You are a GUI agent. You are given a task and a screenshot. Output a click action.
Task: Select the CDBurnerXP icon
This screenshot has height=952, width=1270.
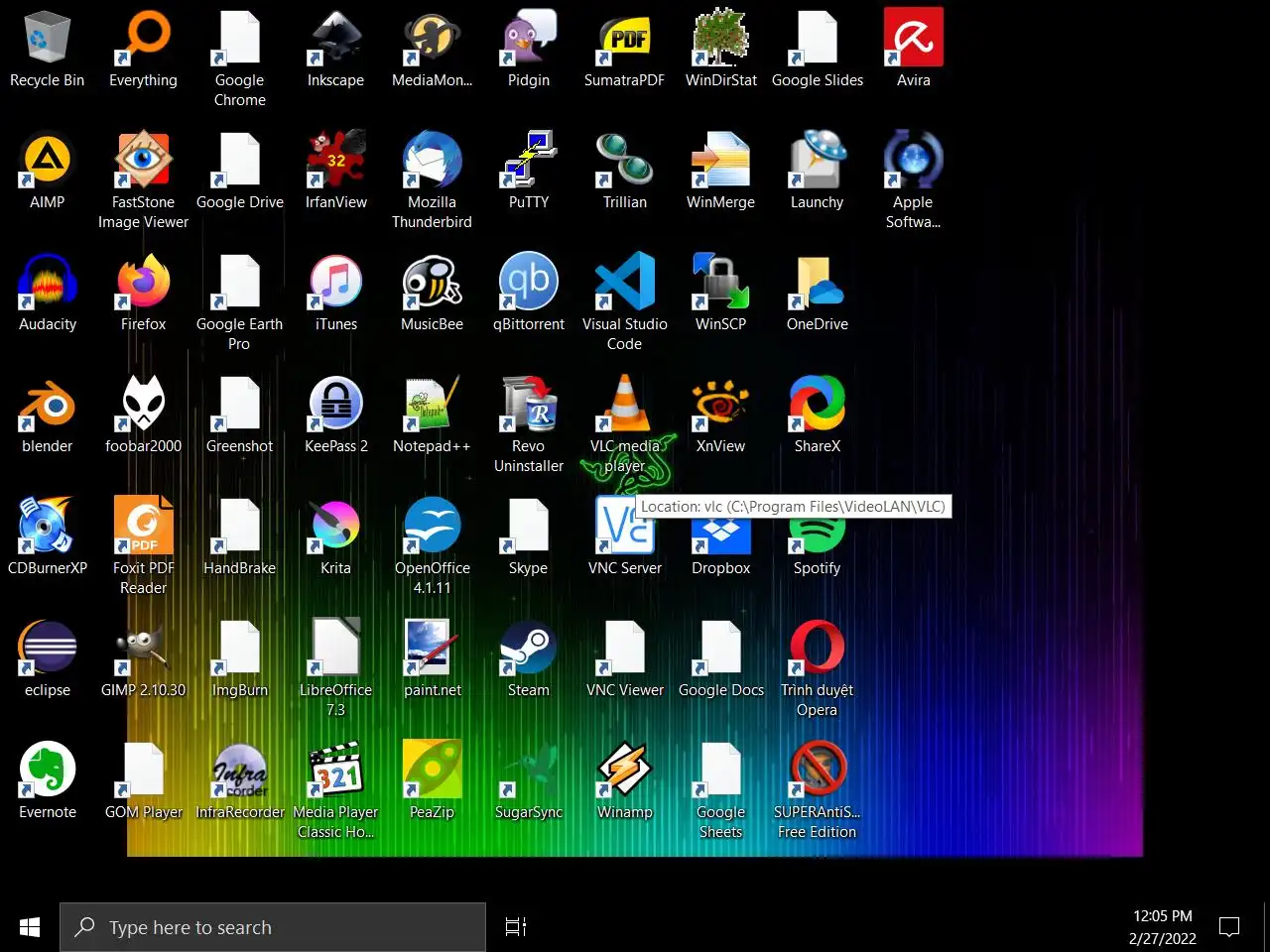click(x=47, y=526)
